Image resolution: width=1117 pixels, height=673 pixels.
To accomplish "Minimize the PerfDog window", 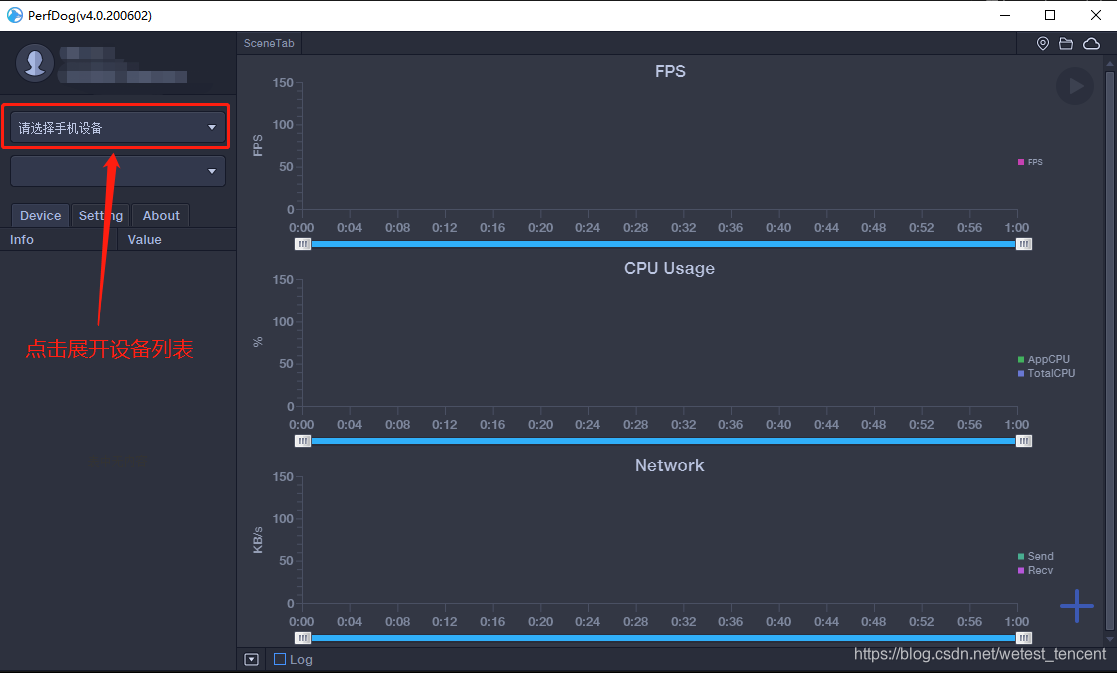I will pos(1005,15).
